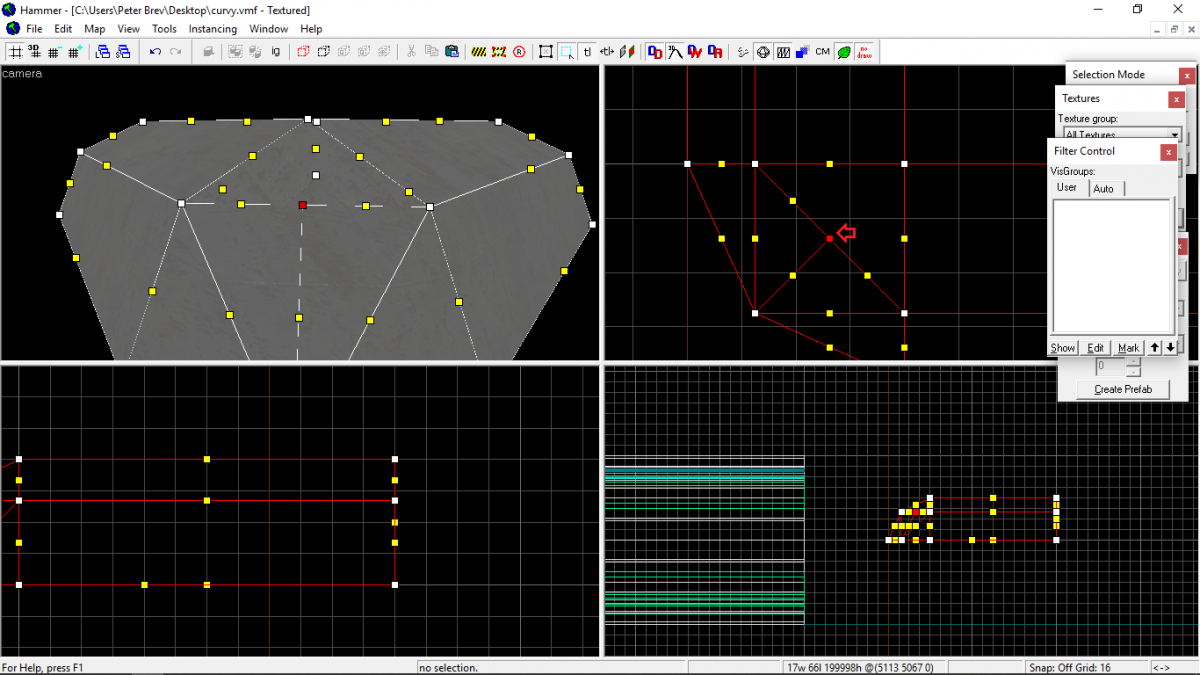This screenshot has width=1200, height=675.
Task: Toggle ignore groups mode
Action: [274, 51]
